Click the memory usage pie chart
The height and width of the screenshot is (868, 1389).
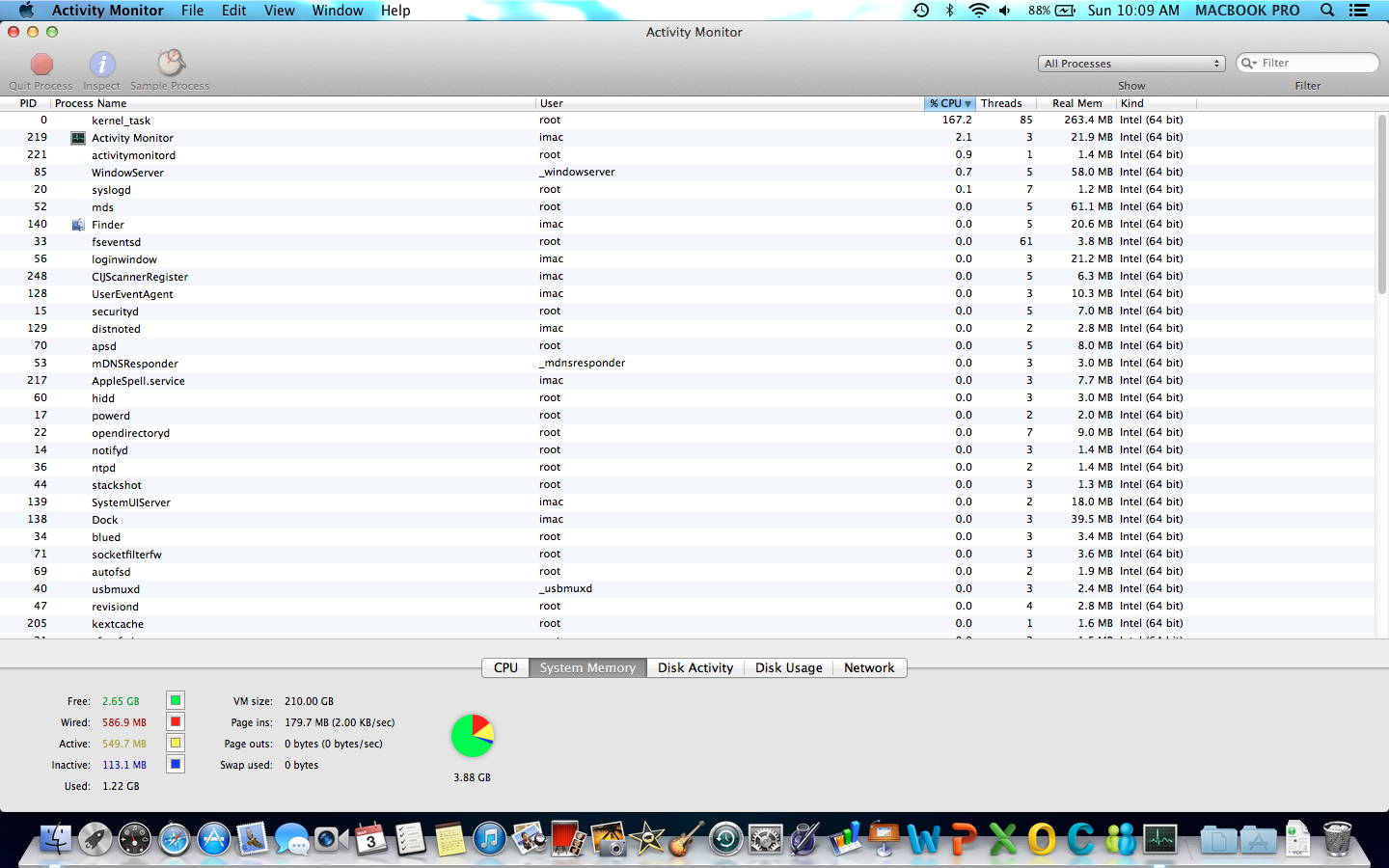tap(473, 736)
